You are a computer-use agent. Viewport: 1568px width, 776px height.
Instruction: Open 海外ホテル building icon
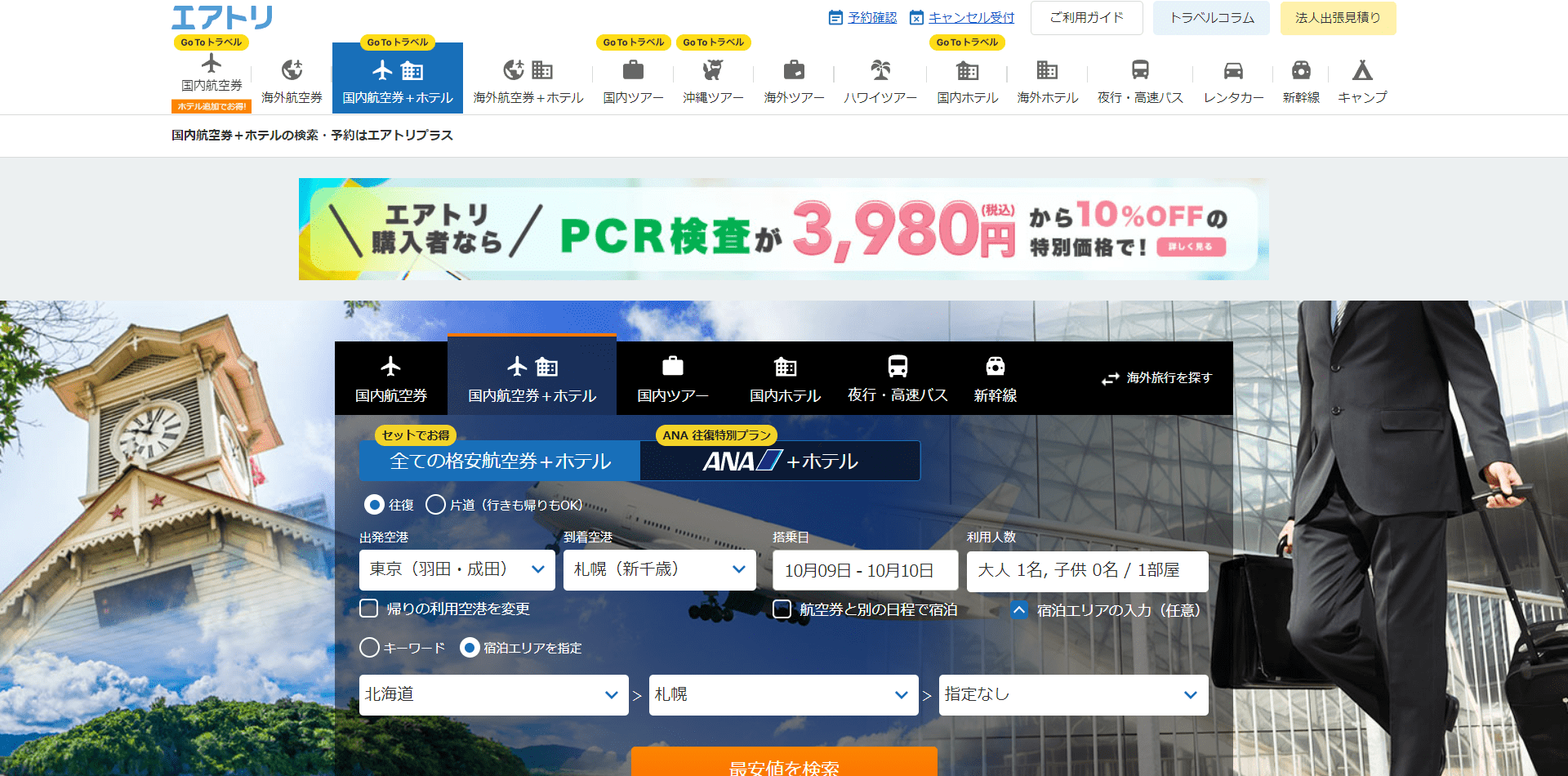click(1047, 70)
